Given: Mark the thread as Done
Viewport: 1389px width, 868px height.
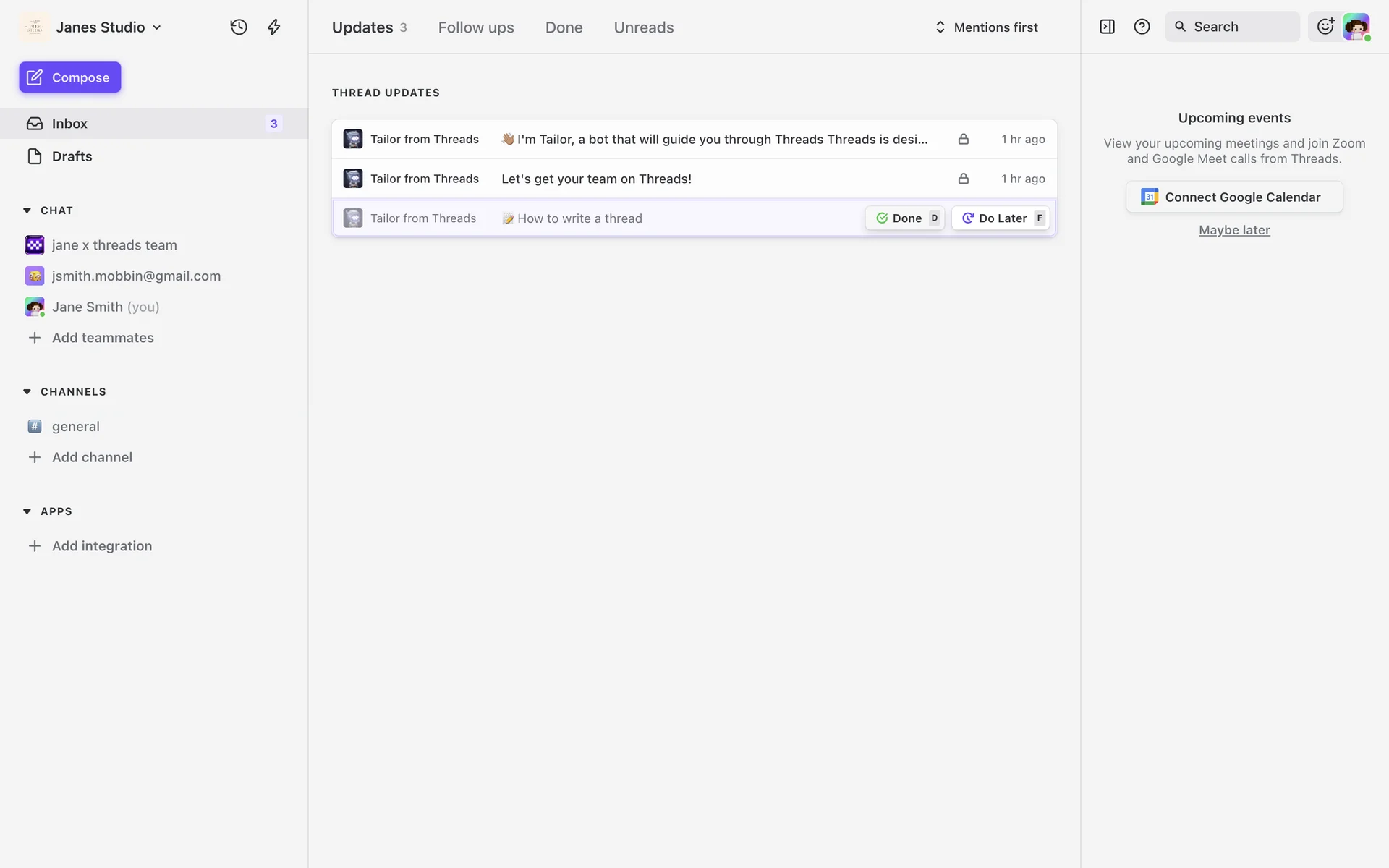Looking at the screenshot, I should tap(904, 218).
